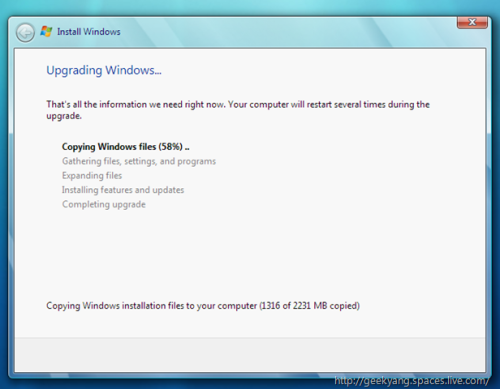Click the "Expanding files" step

[x=92, y=175]
